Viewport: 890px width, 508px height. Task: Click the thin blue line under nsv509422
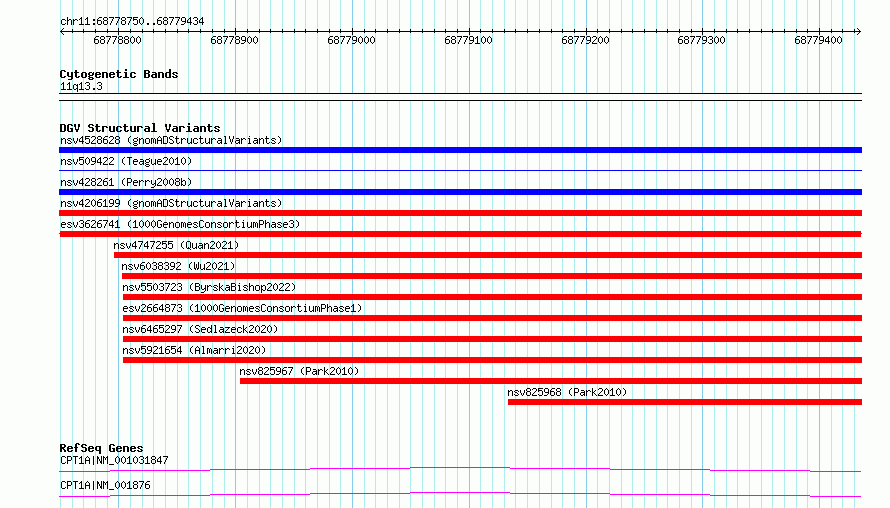pos(460,170)
